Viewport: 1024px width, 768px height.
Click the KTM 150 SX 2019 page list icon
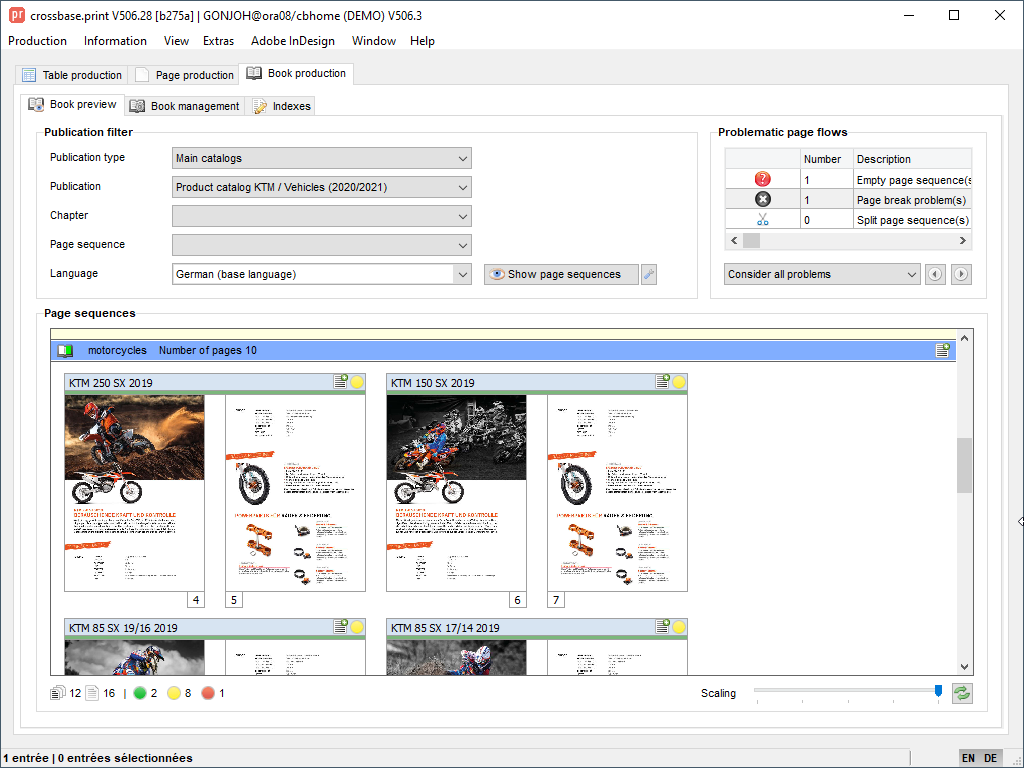(662, 382)
